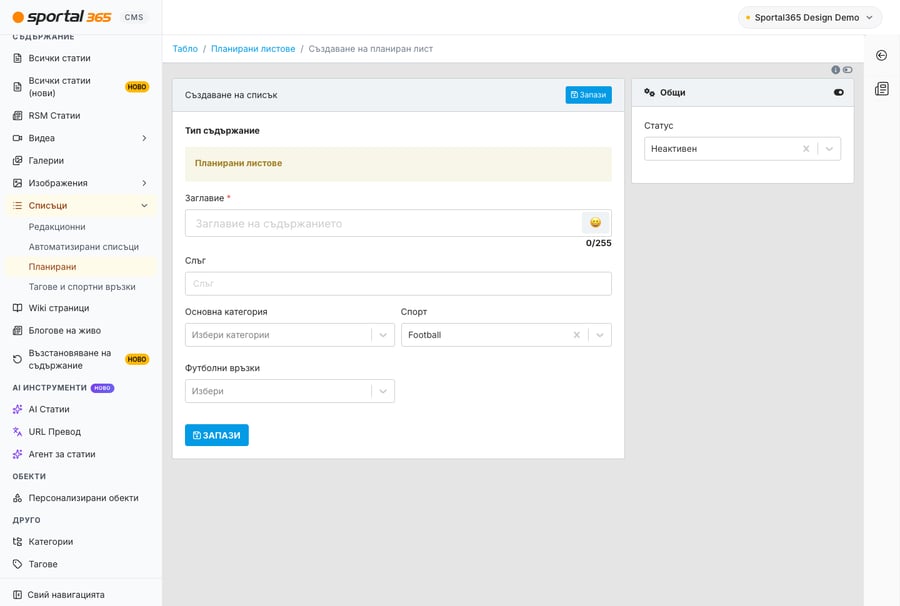Click the small Запази button in the form header

[x=588, y=95]
